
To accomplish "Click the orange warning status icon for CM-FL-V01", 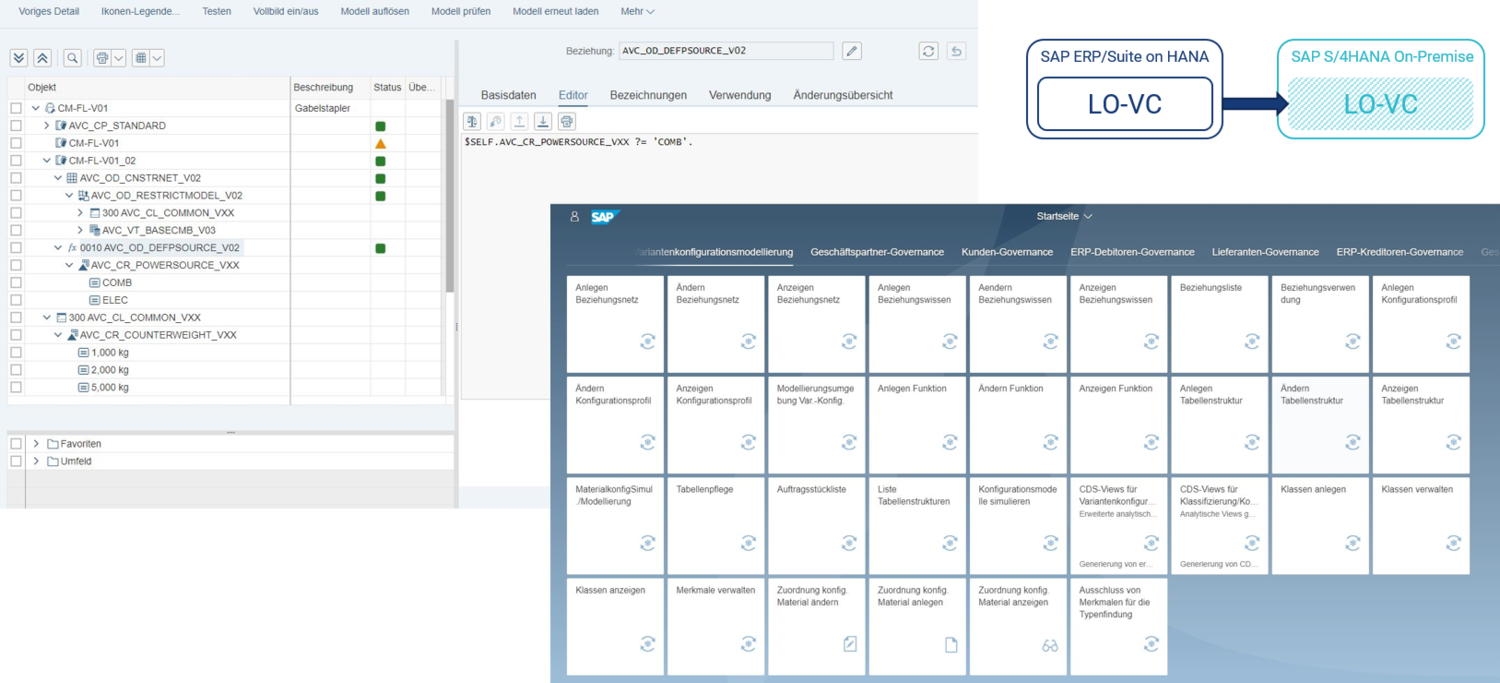I will pyautogui.click(x=380, y=143).
